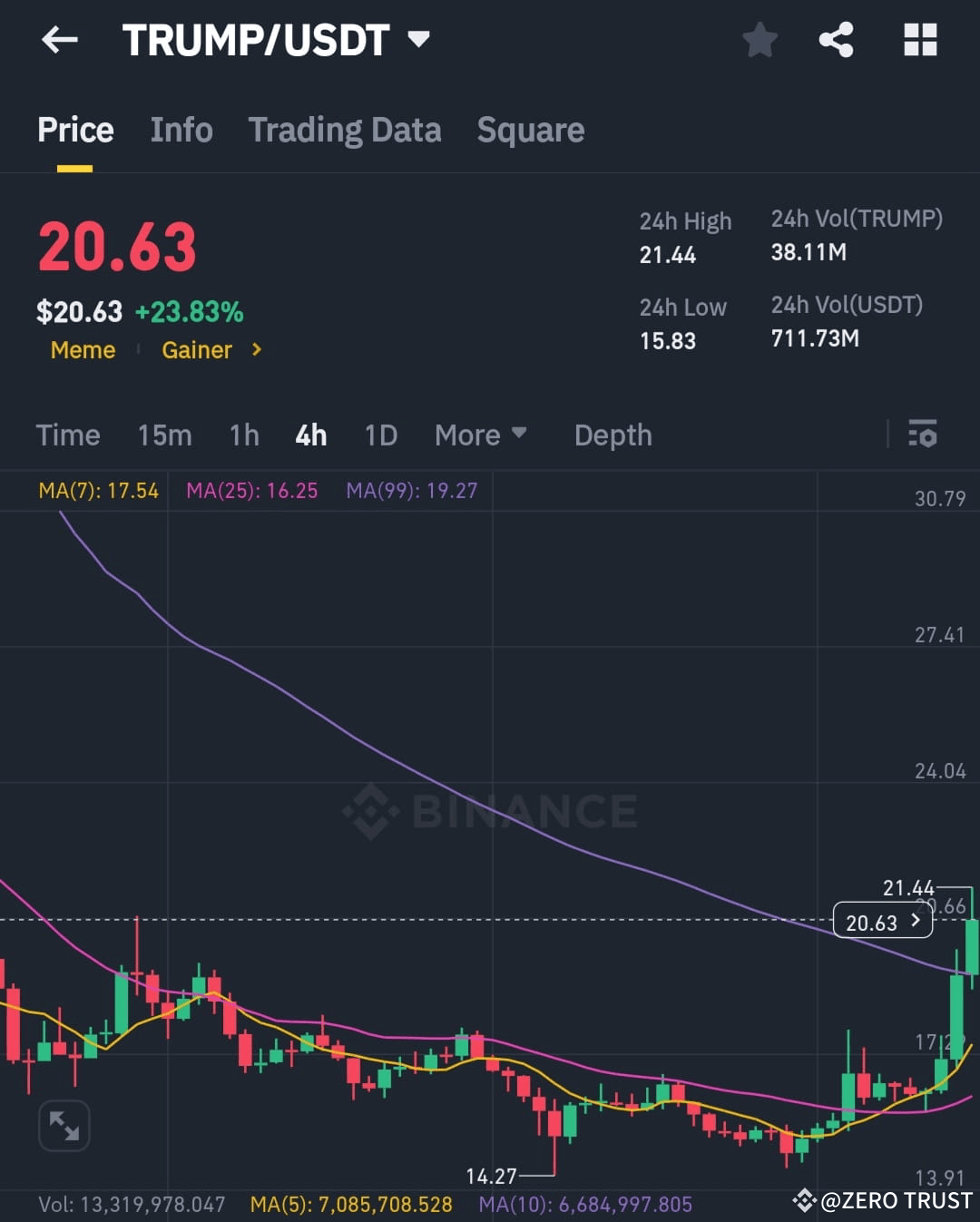980x1222 pixels.
Task: Switch to the Trading Data tab
Action: point(345,130)
